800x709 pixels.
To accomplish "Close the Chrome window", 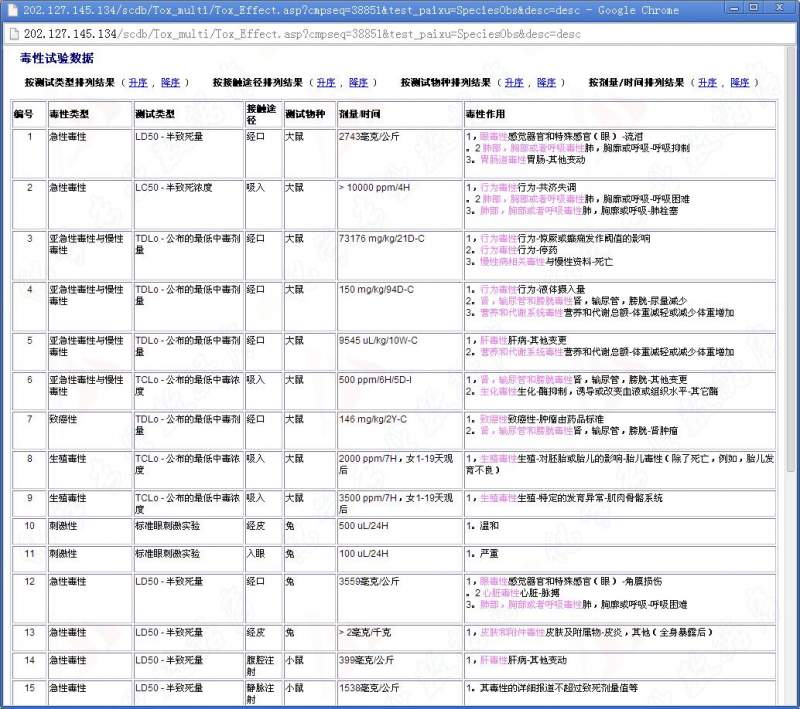I will tap(780, 8).
